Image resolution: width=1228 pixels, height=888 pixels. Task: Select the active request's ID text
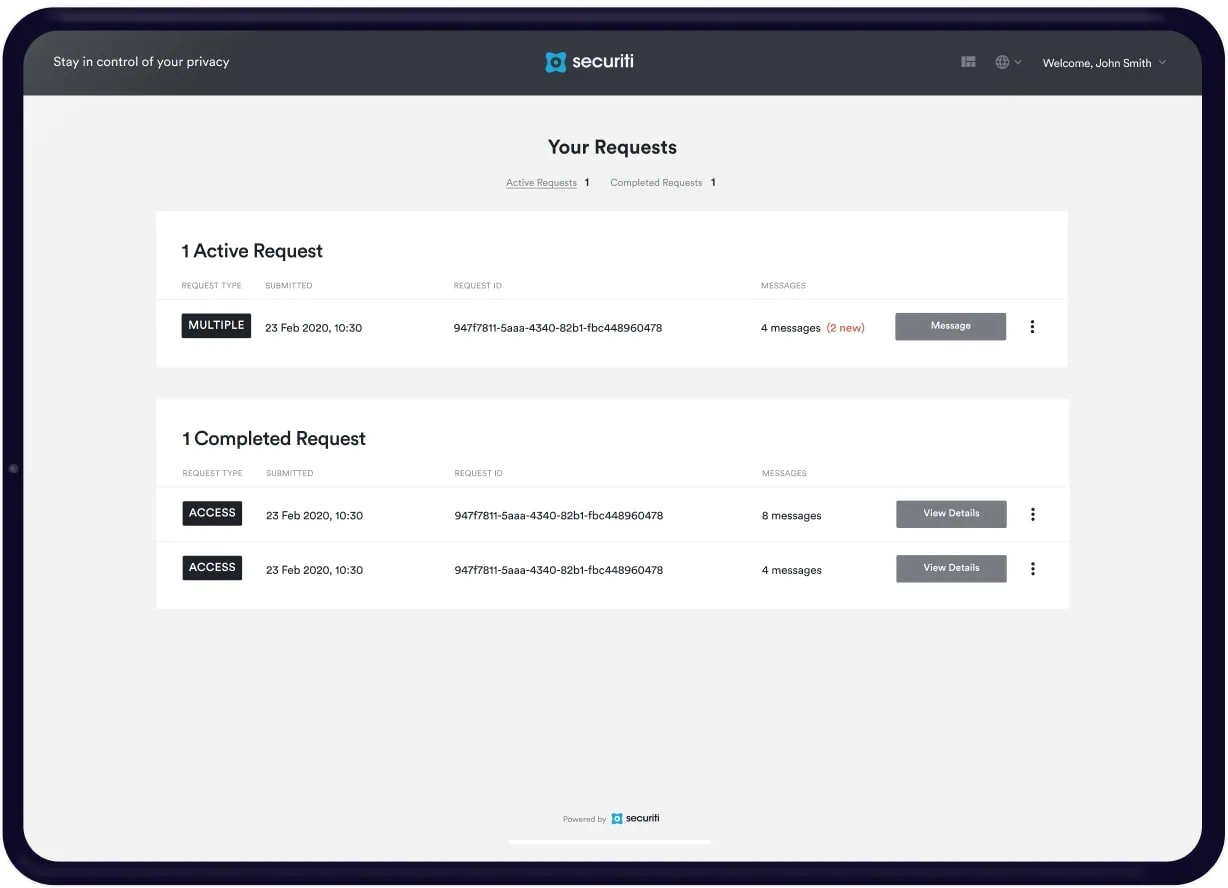pos(557,328)
